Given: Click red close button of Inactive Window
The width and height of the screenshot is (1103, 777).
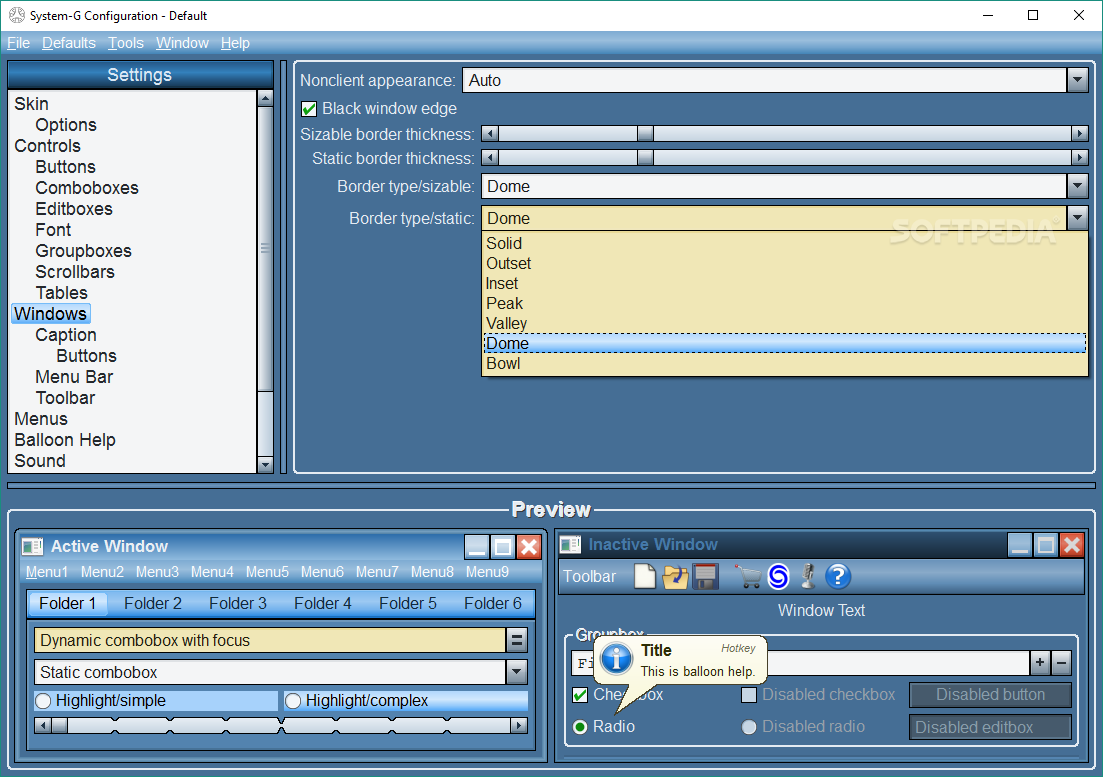Looking at the screenshot, I should tap(1072, 544).
